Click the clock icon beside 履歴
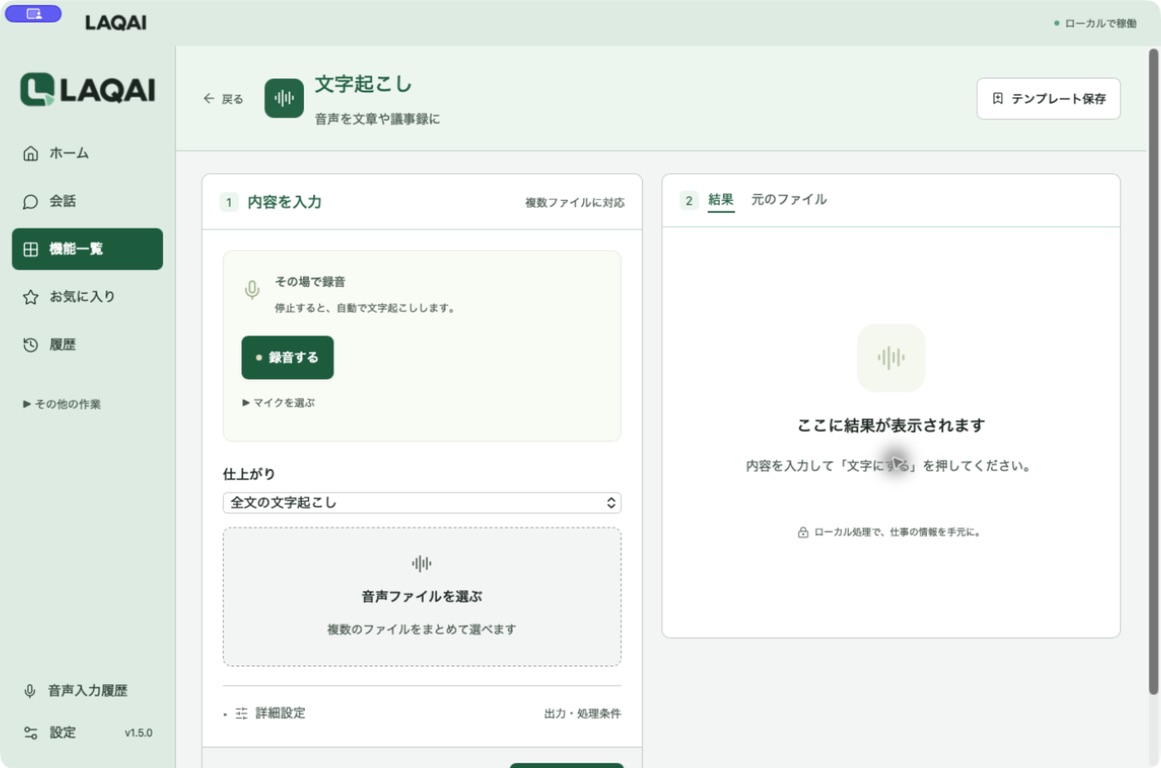 tap(30, 344)
